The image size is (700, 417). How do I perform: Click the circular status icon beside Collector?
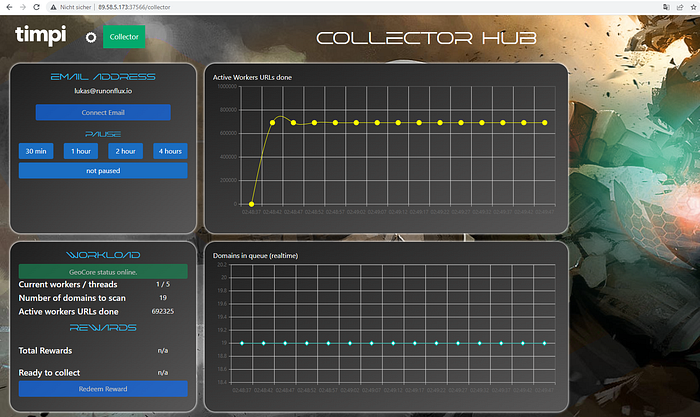click(90, 37)
